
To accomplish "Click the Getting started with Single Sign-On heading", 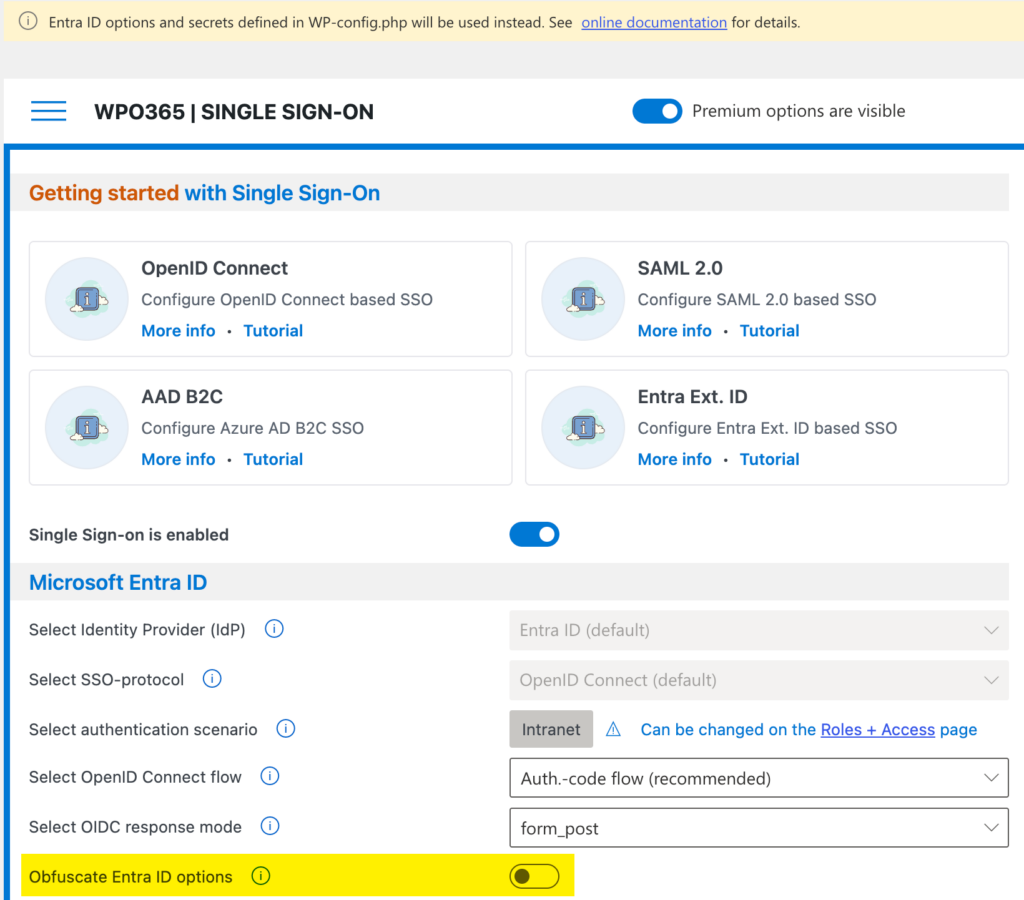I will coord(204,193).
